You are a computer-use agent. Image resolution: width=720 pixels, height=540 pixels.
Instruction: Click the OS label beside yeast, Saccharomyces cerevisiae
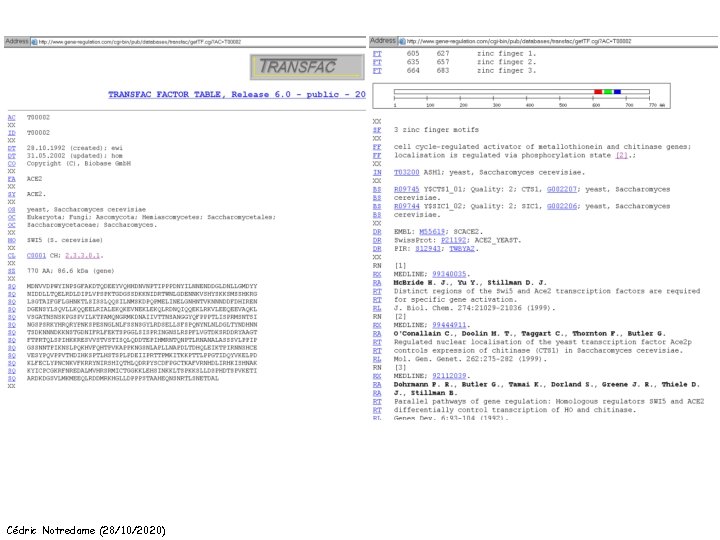click(x=11, y=209)
